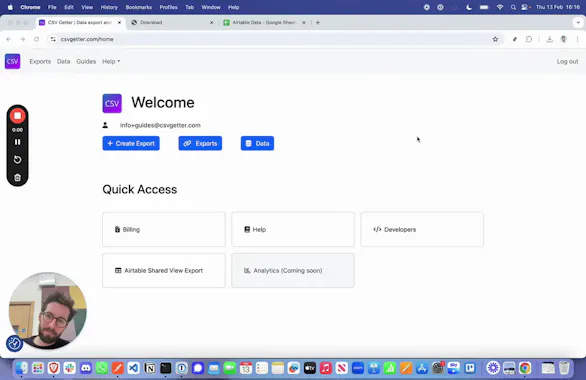Open Notion from the dock
This screenshot has height=380, width=586.
click(x=149, y=368)
